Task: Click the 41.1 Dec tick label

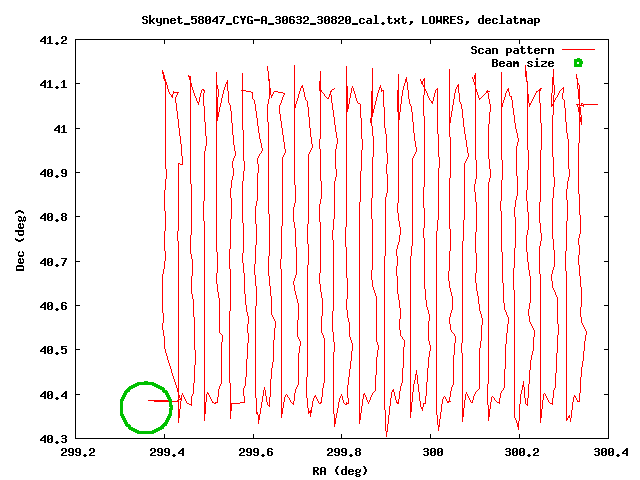Action: pos(53,84)
